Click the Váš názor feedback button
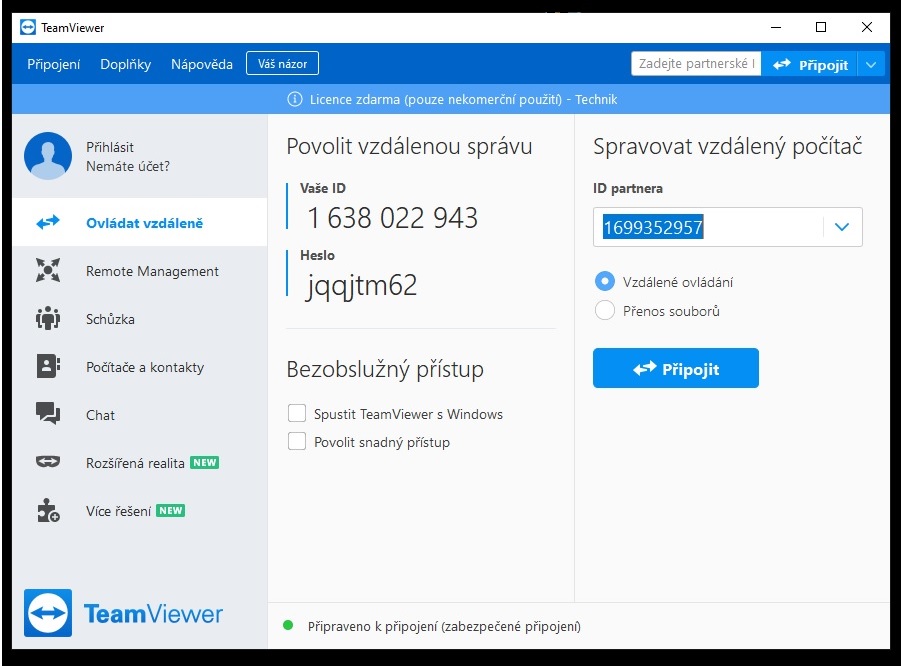The width and height of the screenshot is (901, 666). coord(282,63)
